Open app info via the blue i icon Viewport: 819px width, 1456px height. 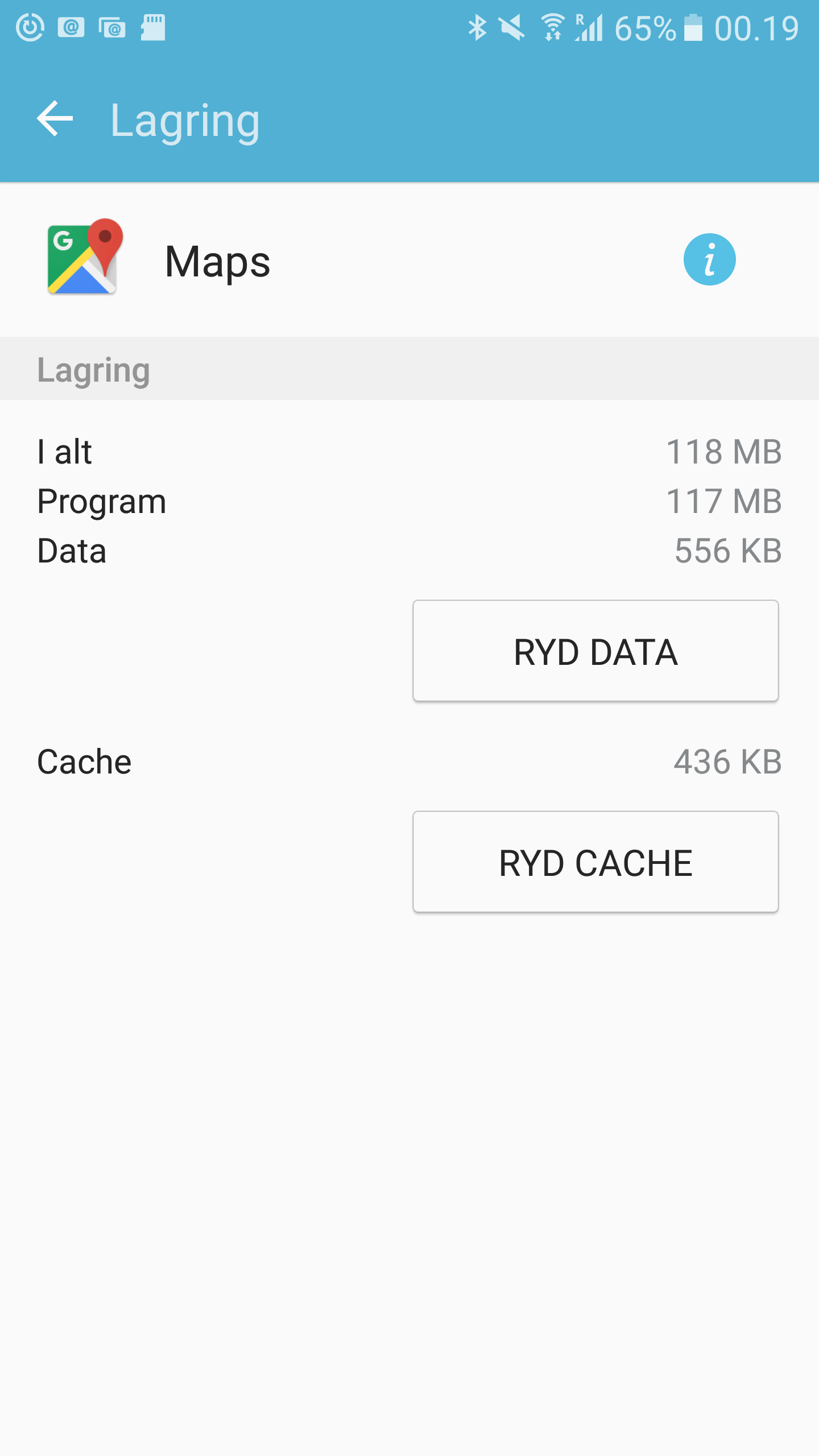[x=709, y=260]
